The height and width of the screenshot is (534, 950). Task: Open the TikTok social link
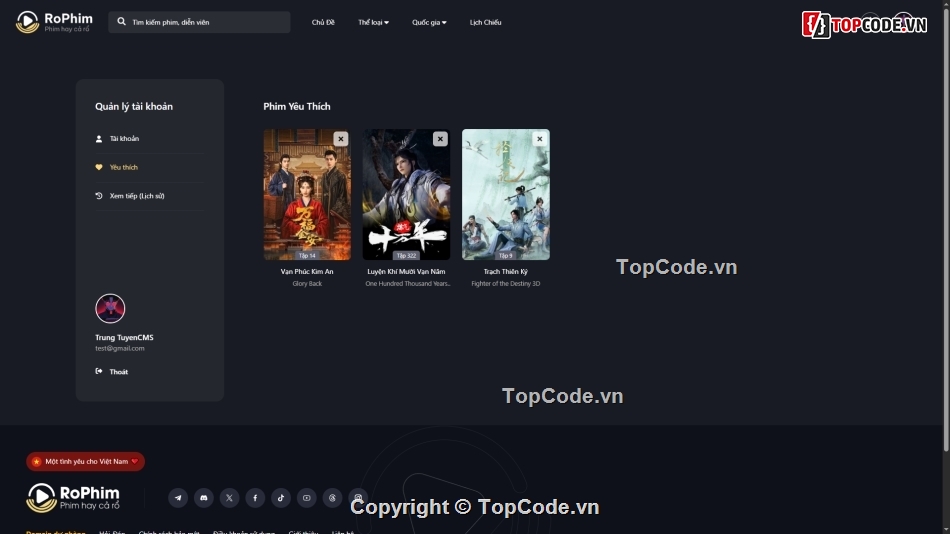point(281,498)
